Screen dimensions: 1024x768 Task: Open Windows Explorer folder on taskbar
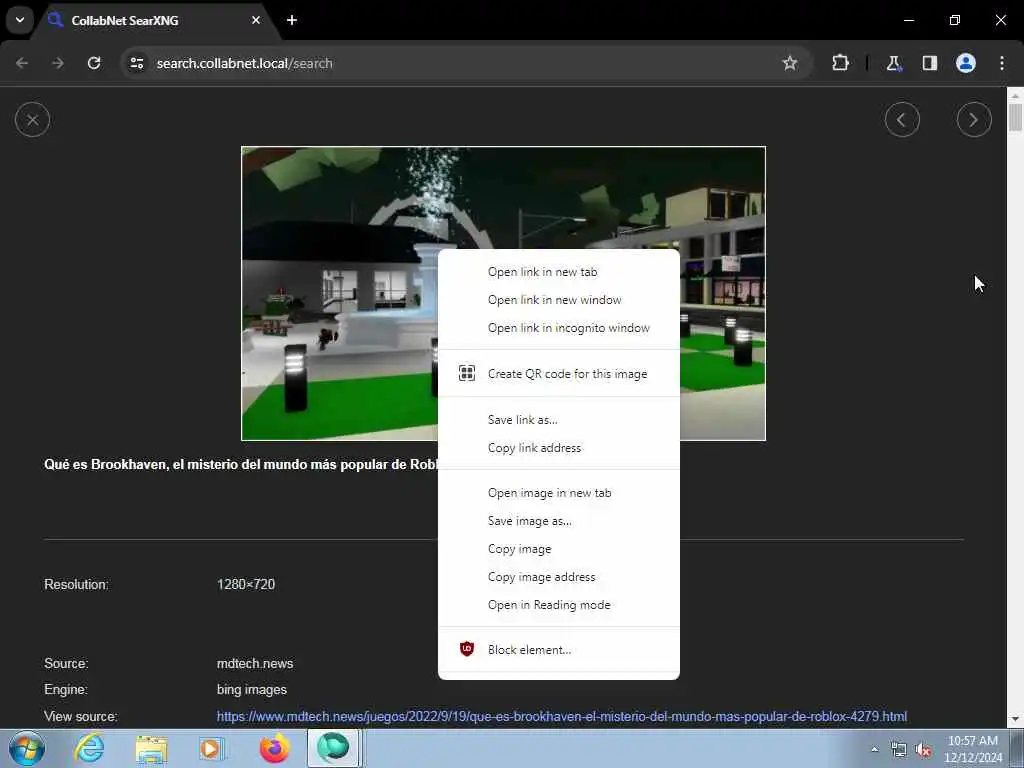pyautogui.click(x=152, y=748)
